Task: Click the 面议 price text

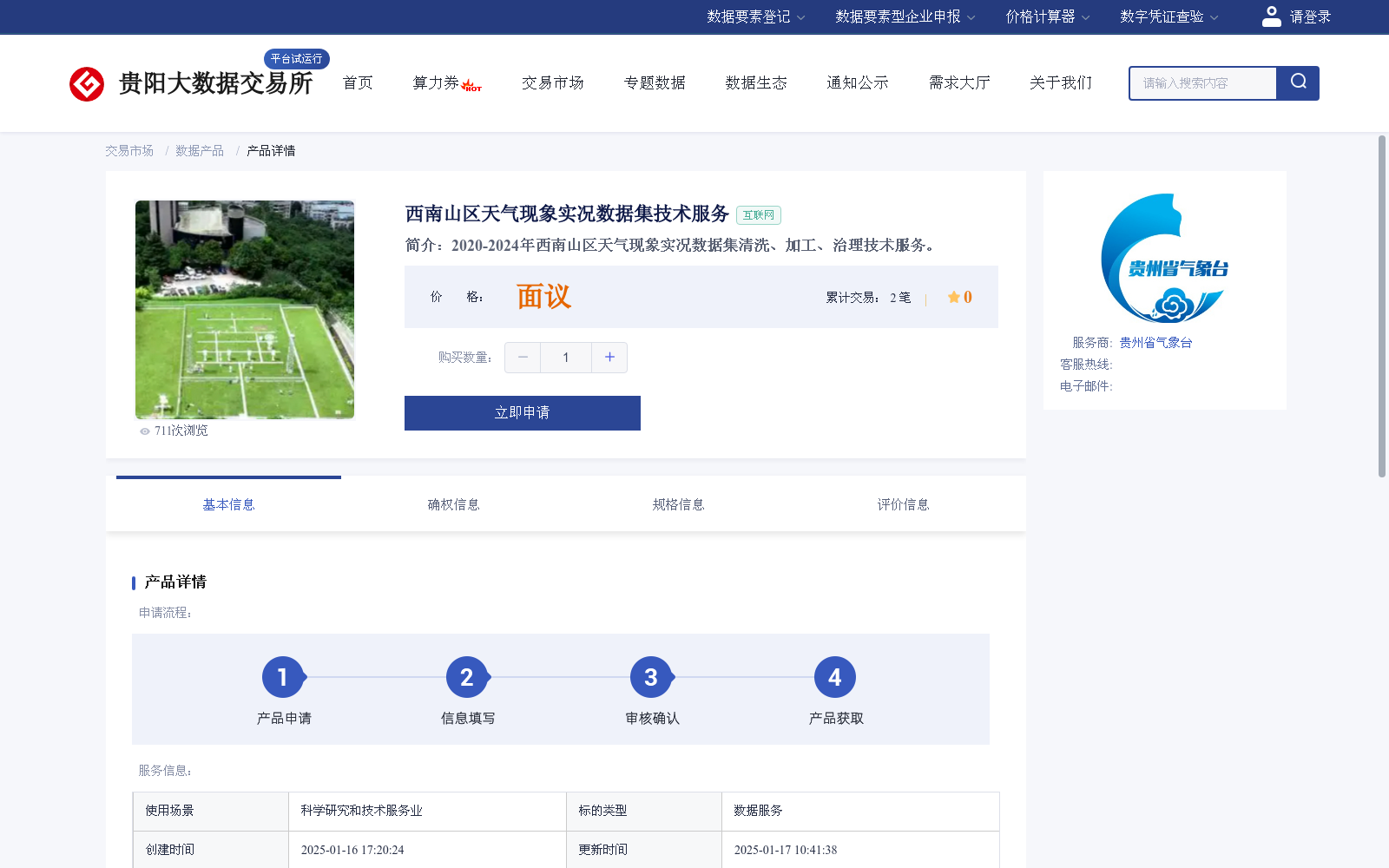Action: coord(543,297)
